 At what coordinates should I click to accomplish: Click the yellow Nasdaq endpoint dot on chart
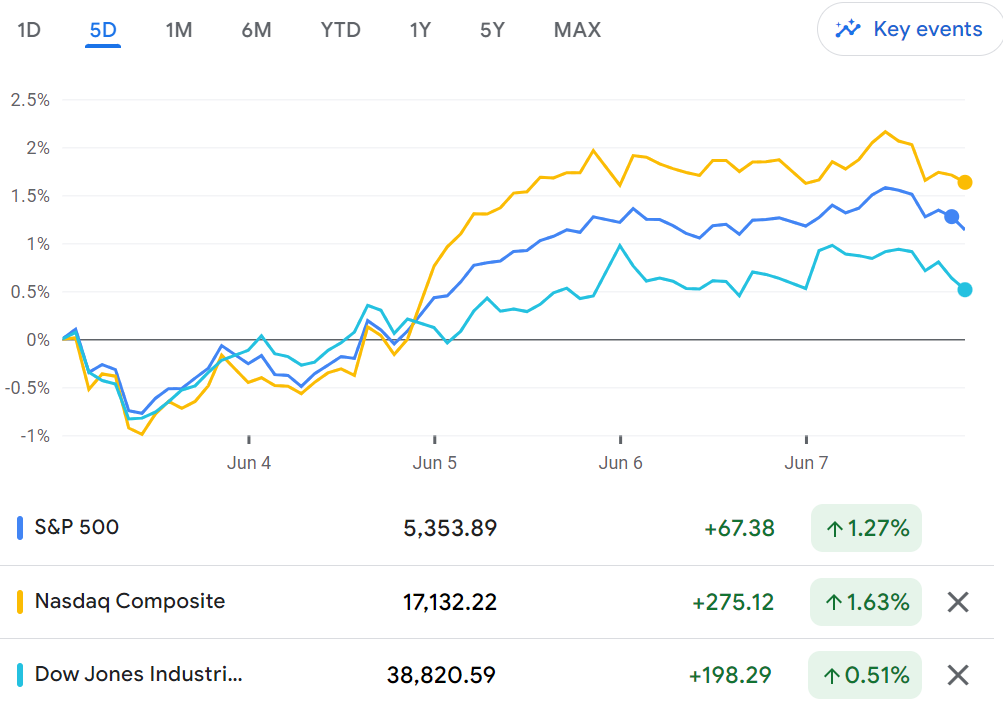pos(965,183)
